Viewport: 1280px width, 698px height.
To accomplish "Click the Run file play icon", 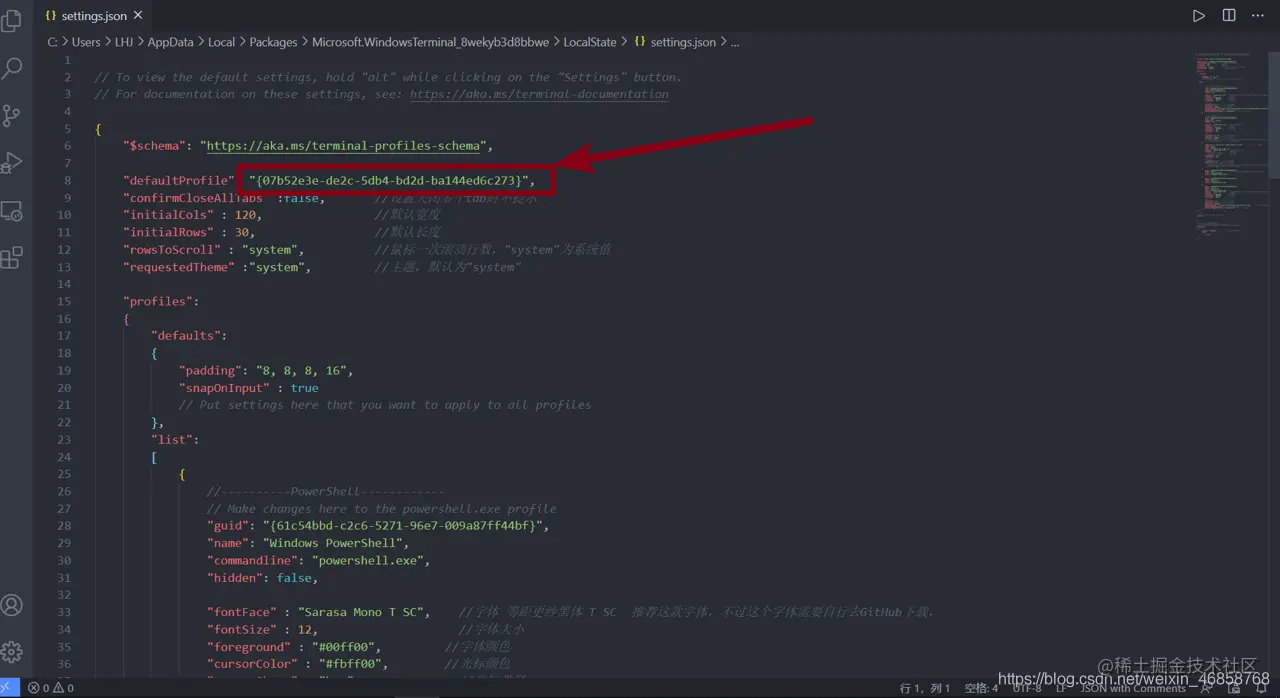I will point(1198,16).
